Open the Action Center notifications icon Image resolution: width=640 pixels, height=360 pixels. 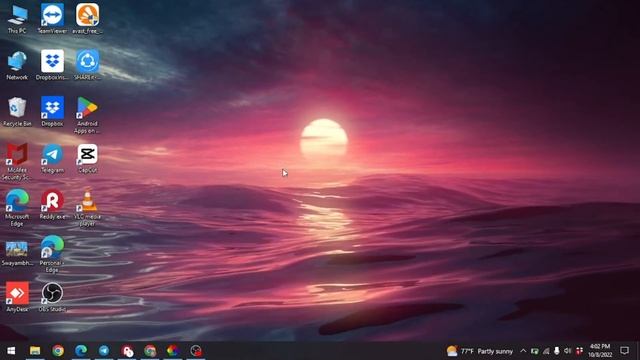(624, 351)
